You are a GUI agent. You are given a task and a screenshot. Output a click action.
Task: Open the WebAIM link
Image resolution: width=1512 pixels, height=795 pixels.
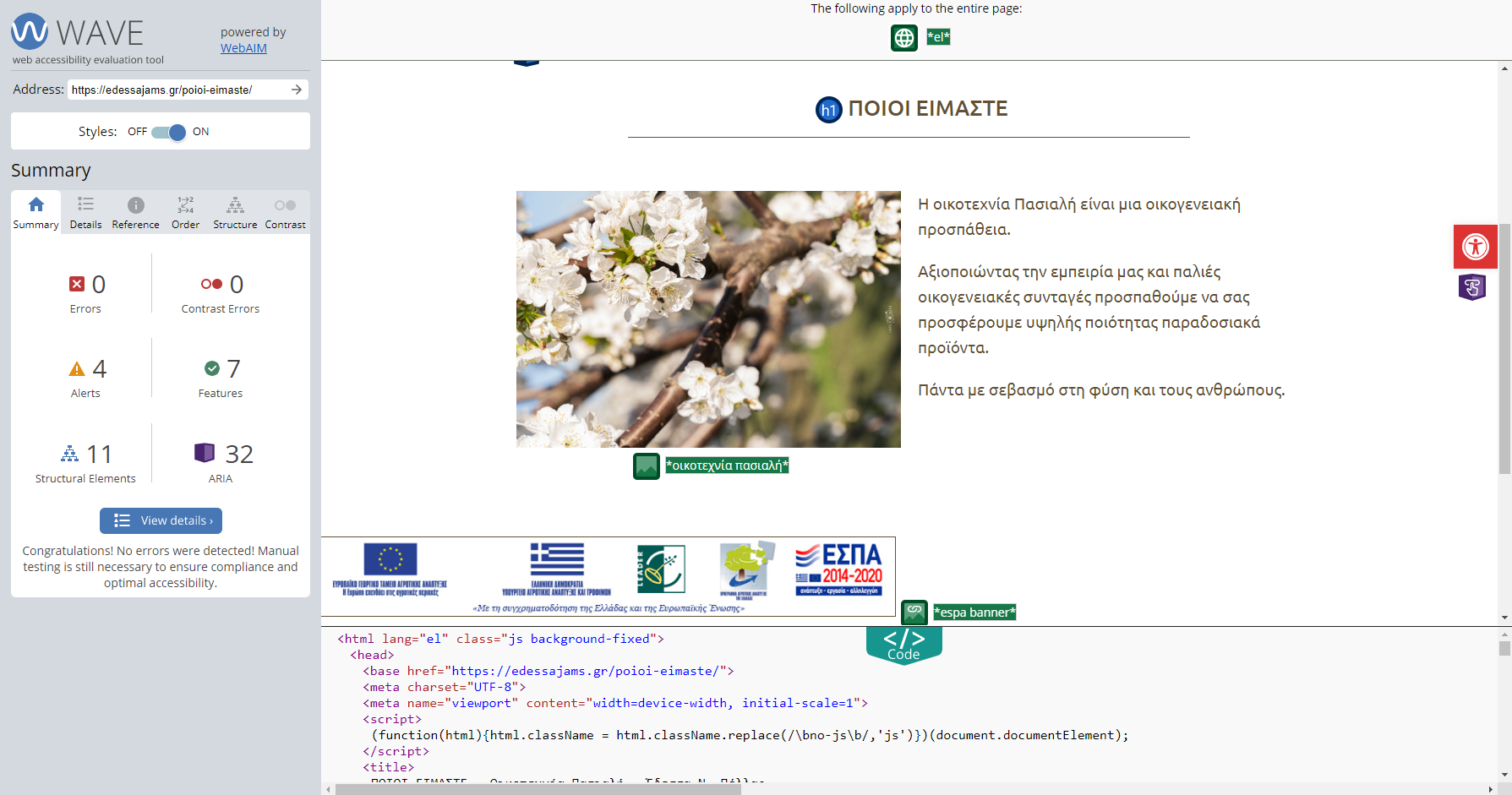pyautogui.click(x=243, y=48)
